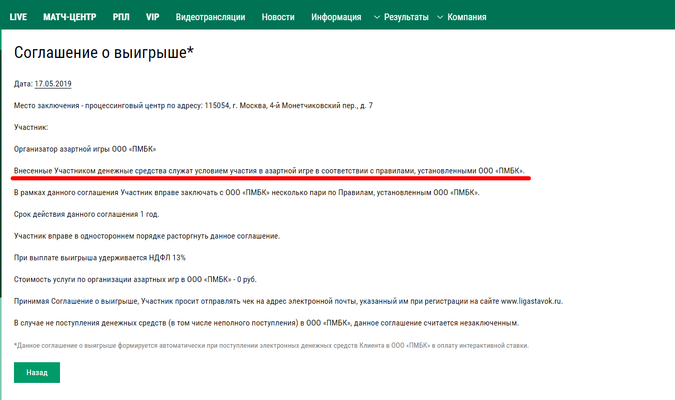Open the LIVE section

(18, 18)
